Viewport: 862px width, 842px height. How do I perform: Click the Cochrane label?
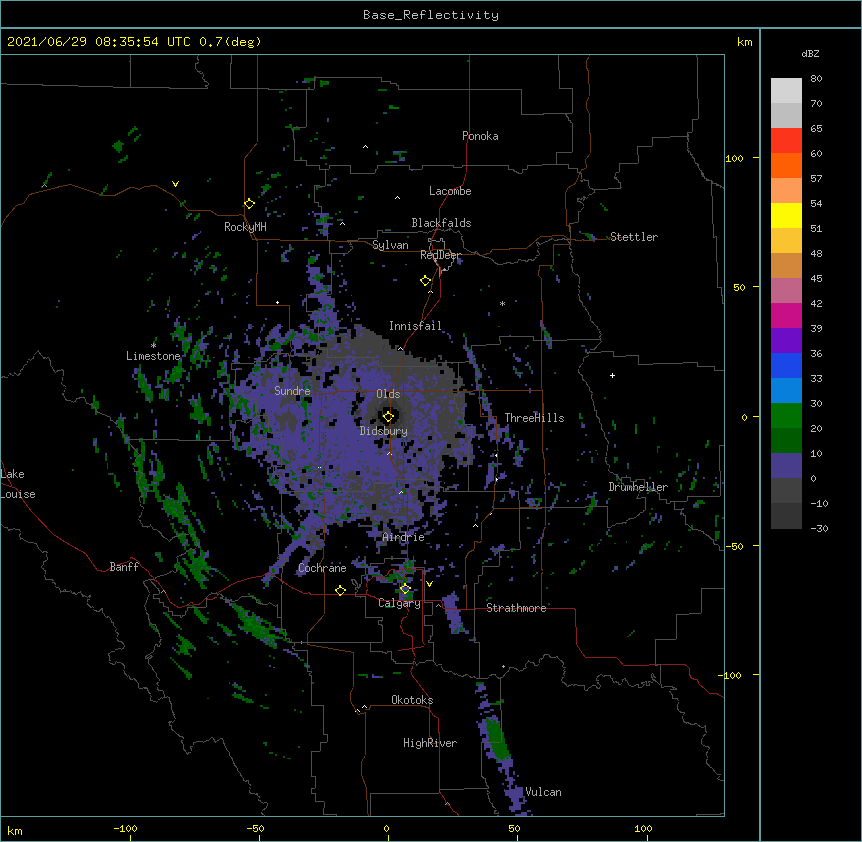pos(322,568)
